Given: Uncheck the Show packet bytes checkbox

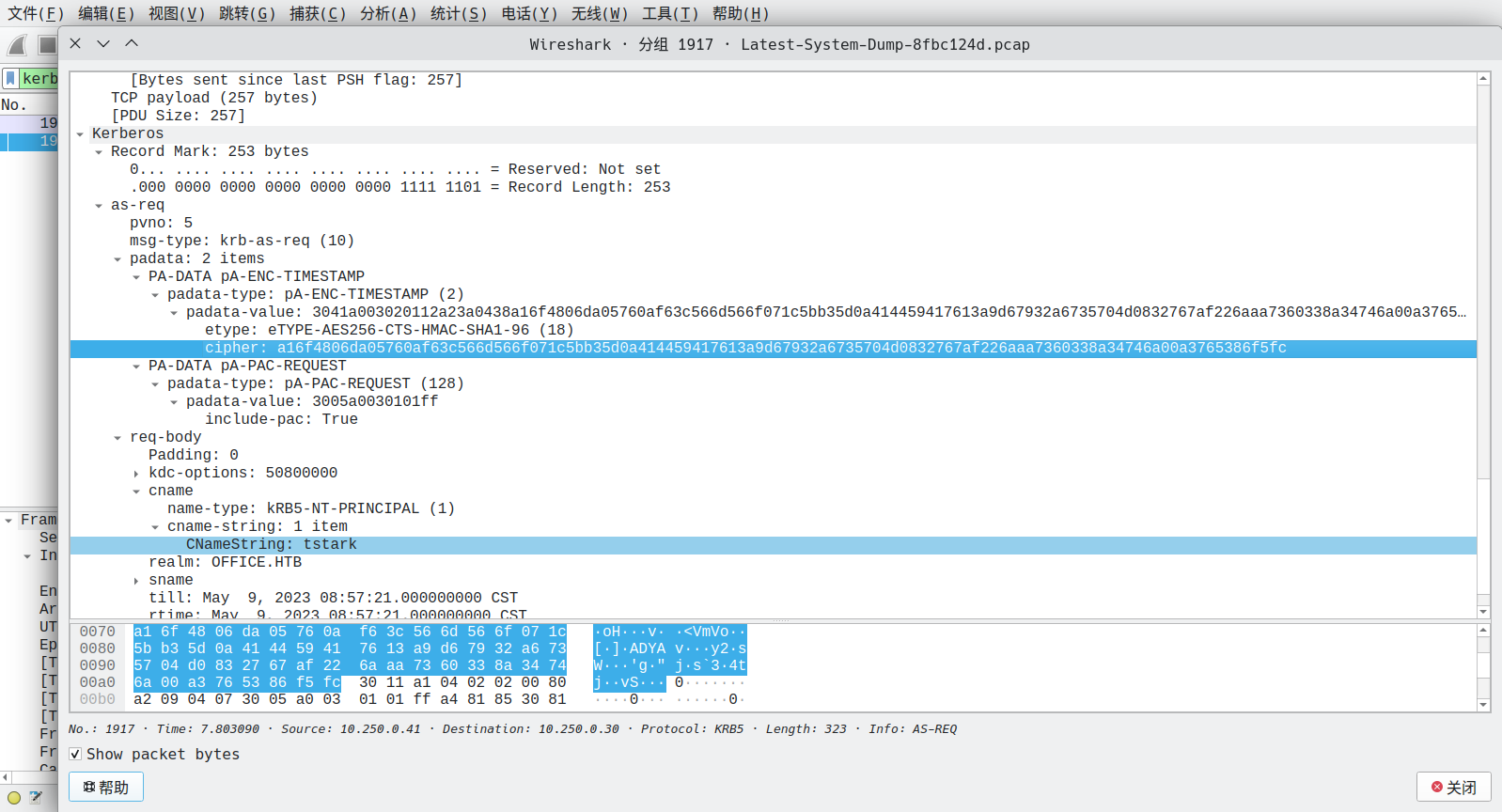Looking at the screenshot, I should 75,754.
